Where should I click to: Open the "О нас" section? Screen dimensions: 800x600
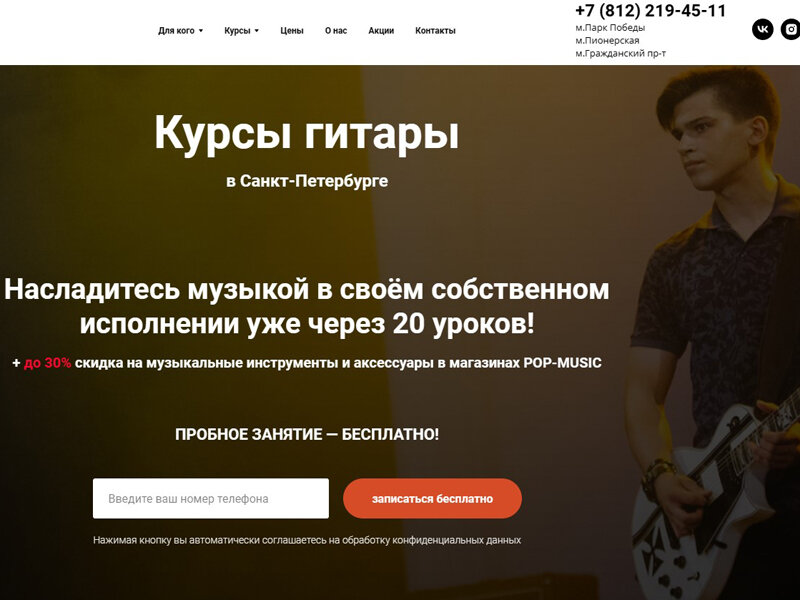tap(336, 31)
